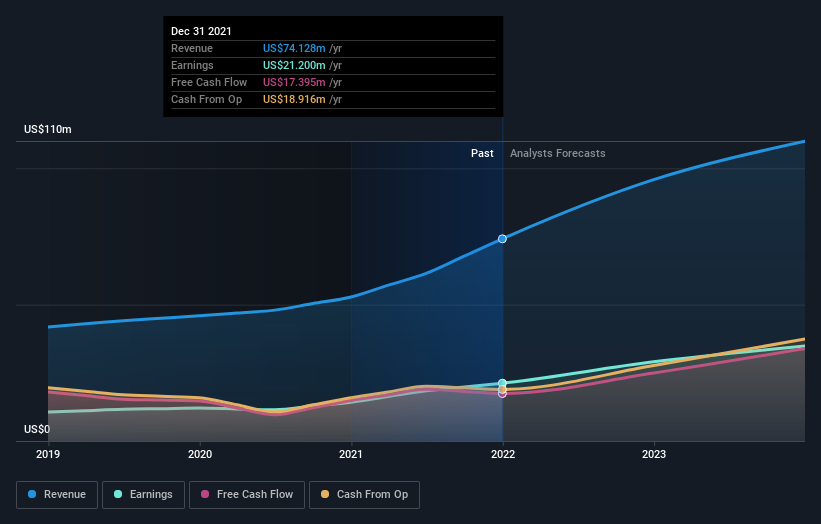821x524 pixels.
Task: Click the US$17.395m free cash flow value
Action: (294, 82)
